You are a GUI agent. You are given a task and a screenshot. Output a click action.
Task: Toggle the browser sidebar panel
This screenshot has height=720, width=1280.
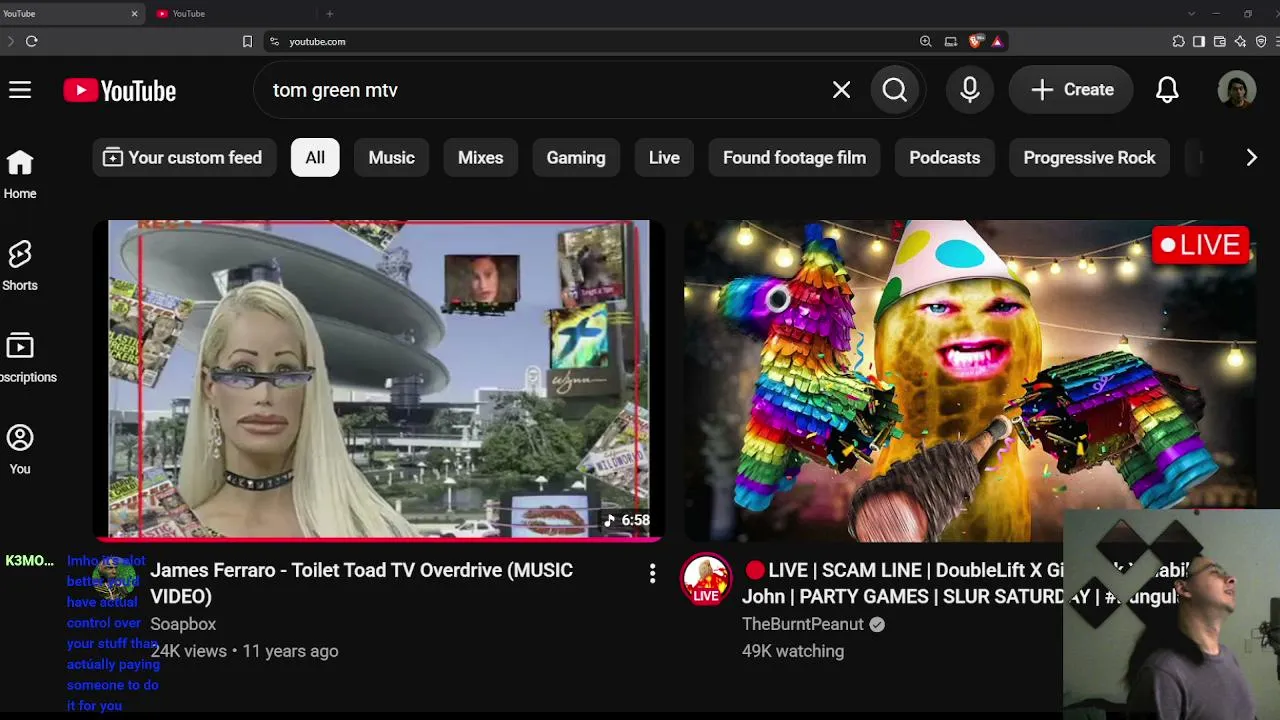pos(1199,41)
